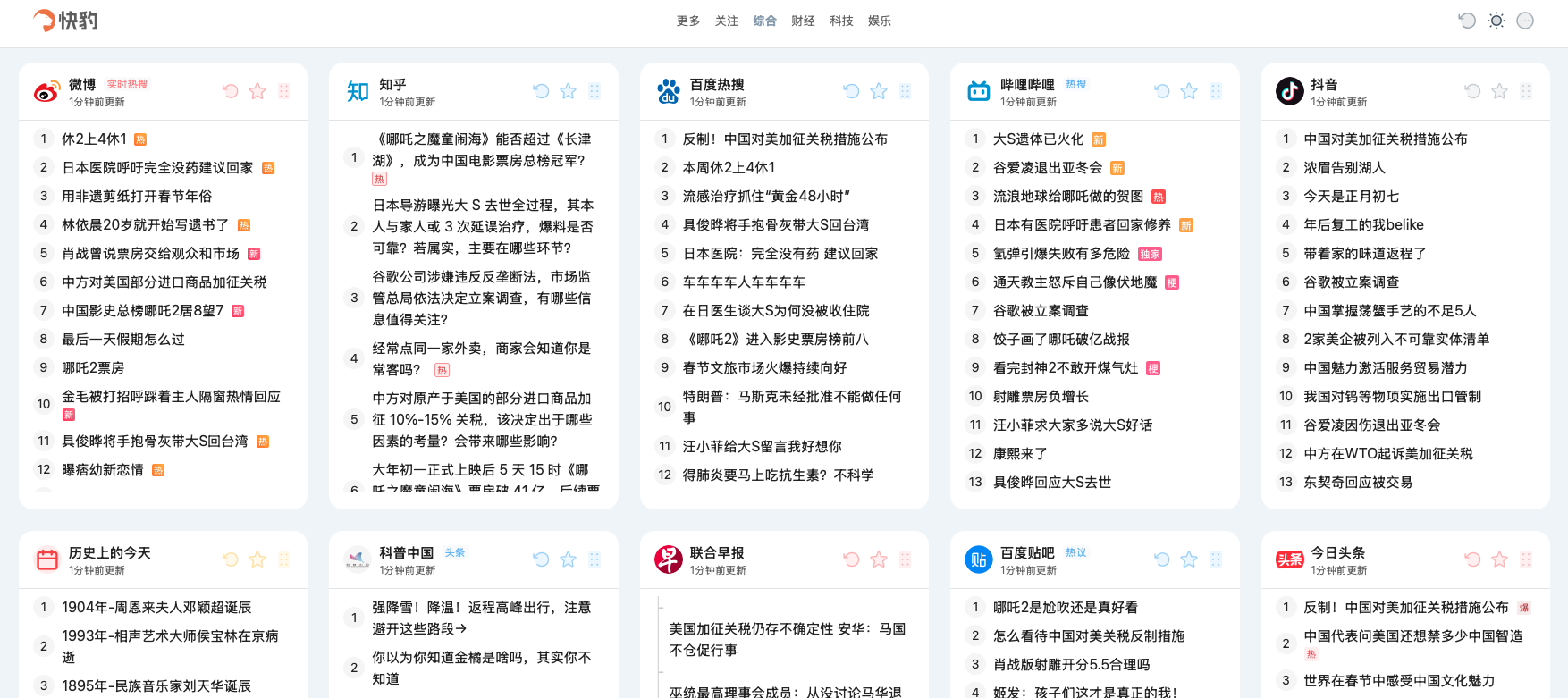Refresh the 历史上的今天 card
This screenshot has width=1568, height=698.
coord(231,559)
